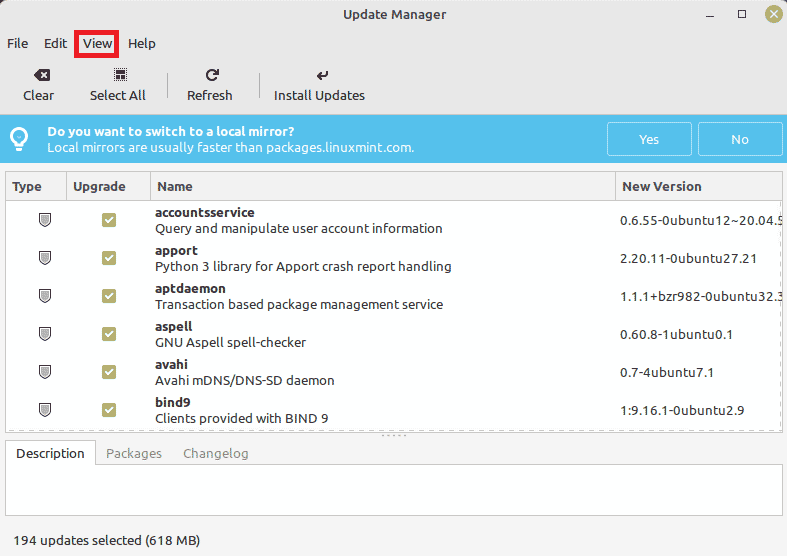This screenshot has height=556, width=787.
Task: Click version 2.20.11-0ubuntu27.21
Action: [x=688, y=258]
